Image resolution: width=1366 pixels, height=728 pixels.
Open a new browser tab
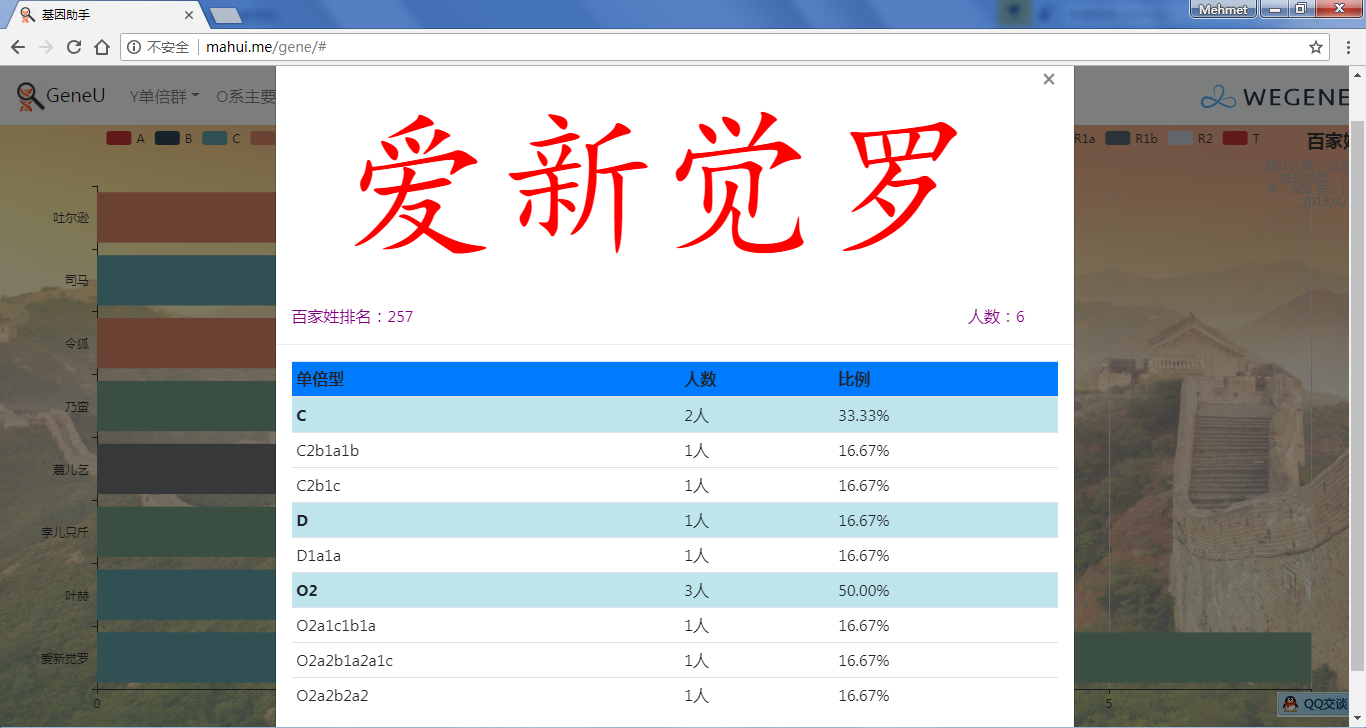(x=227, y=15)
